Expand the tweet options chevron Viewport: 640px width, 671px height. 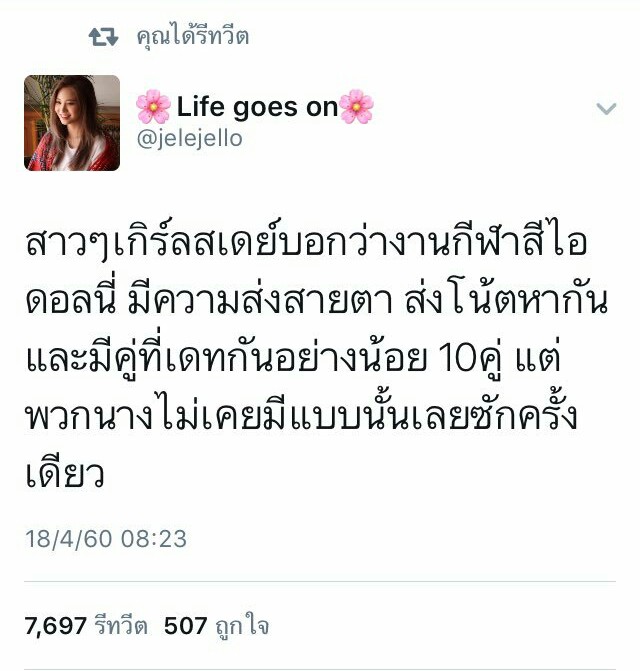tap(606, 108)
